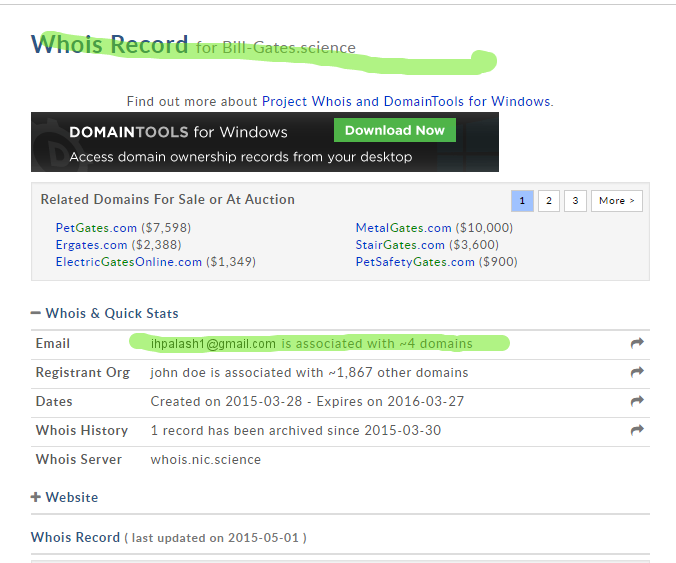Click the share arrow in the Email row

coord(637,343)
